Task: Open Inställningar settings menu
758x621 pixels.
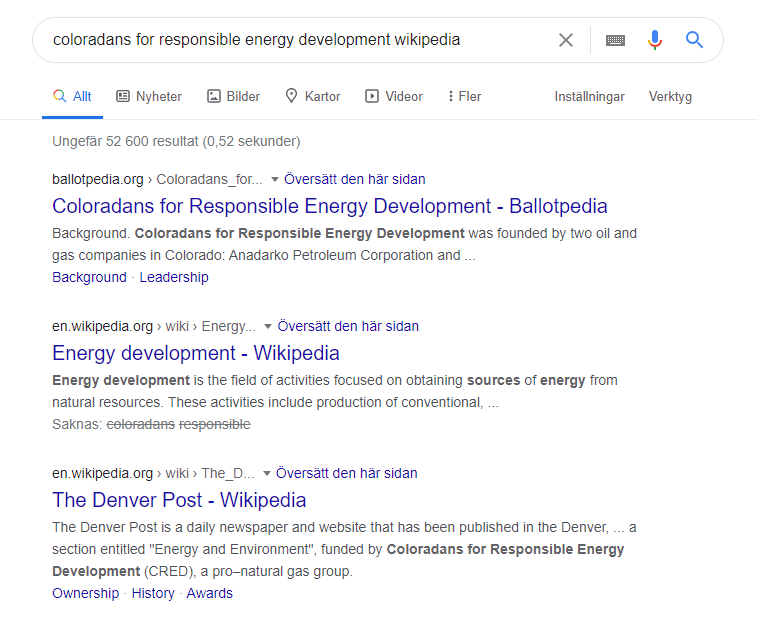Action: [x=589, y=97]
